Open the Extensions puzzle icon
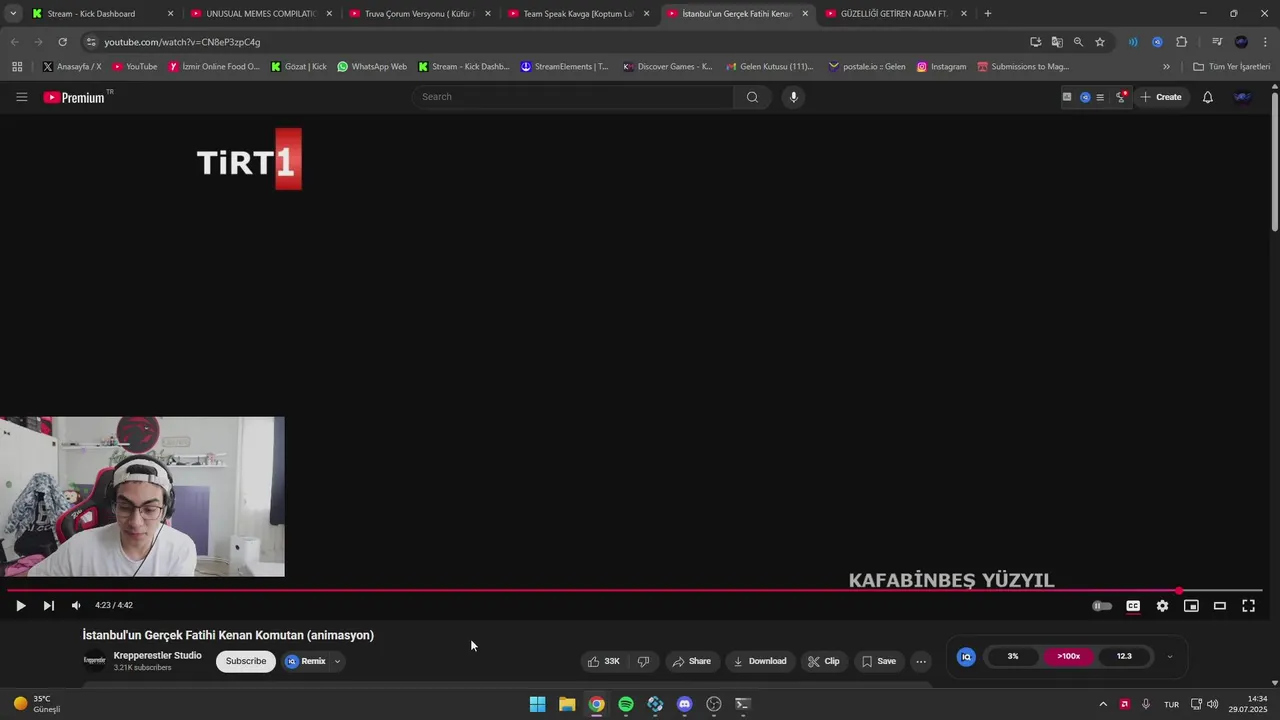 click(x=1182, y=42)
